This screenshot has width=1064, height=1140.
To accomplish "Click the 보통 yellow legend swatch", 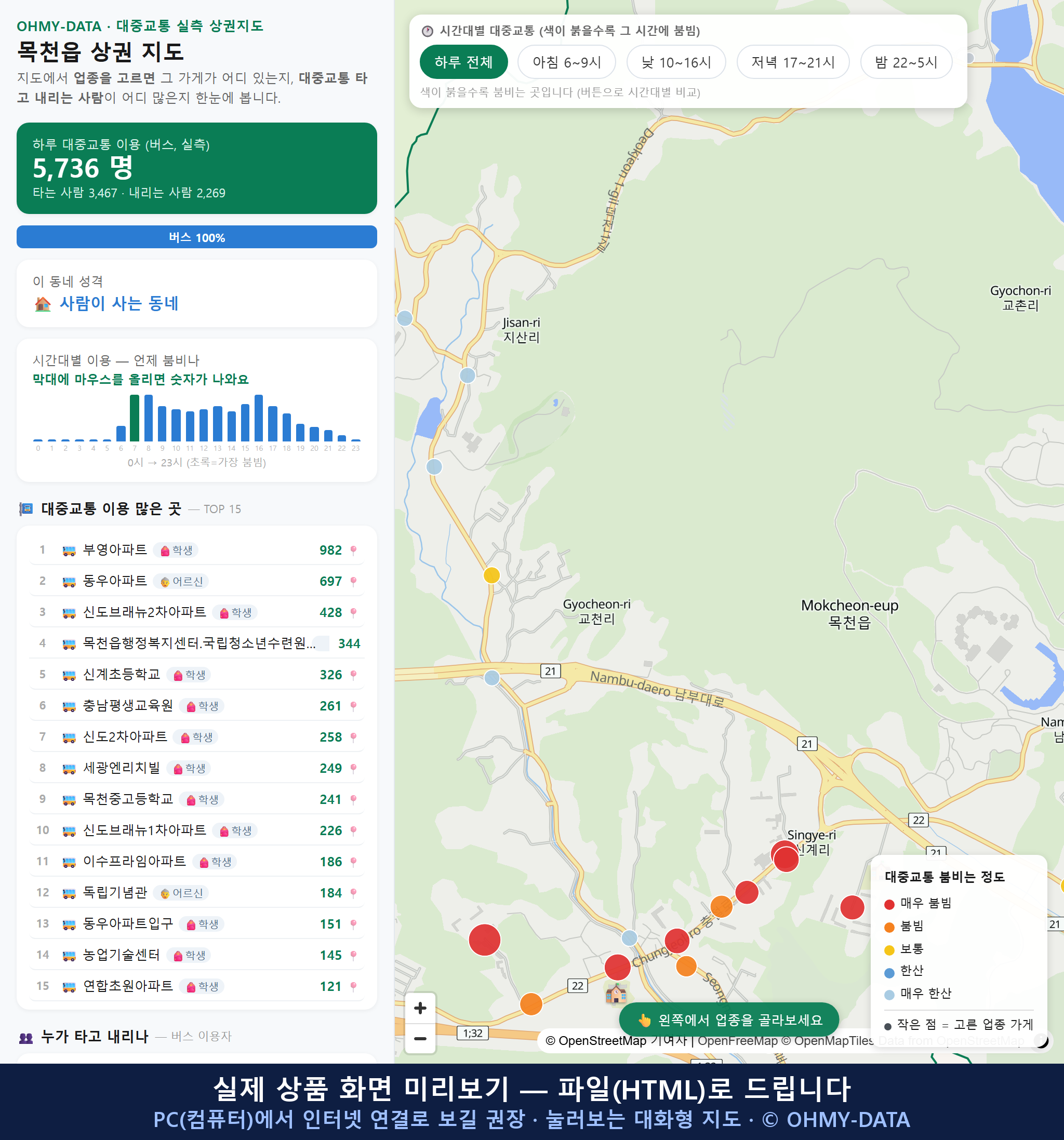I will [889, 949].
